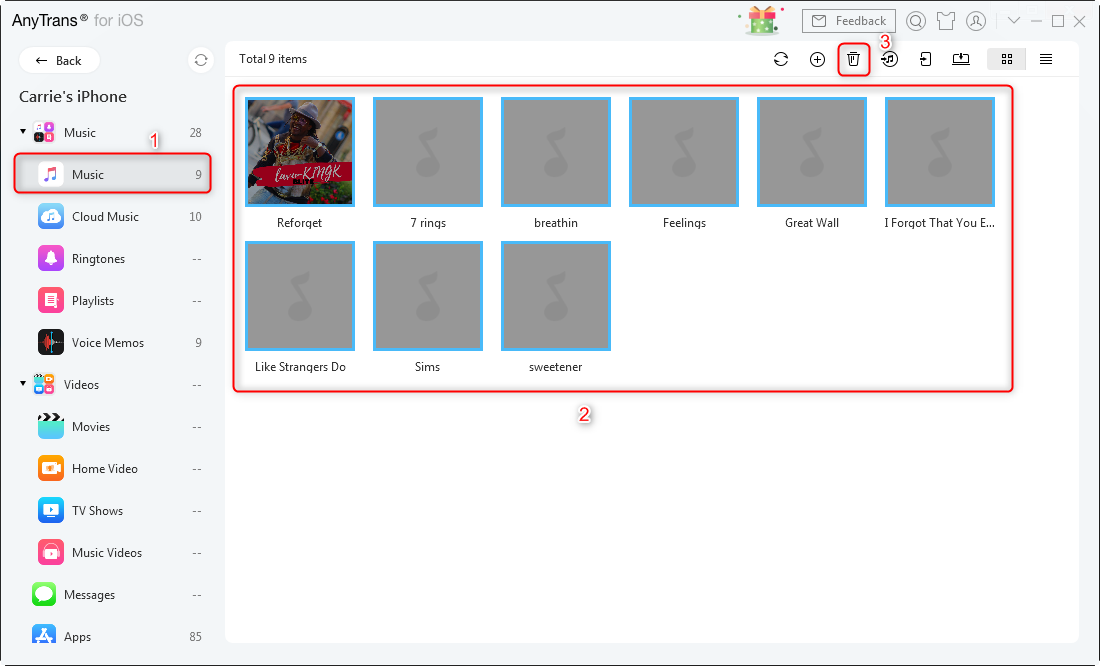1100x666 pixels.
Task: Select the breathin song thumbnail
Action: pos(556,152)
